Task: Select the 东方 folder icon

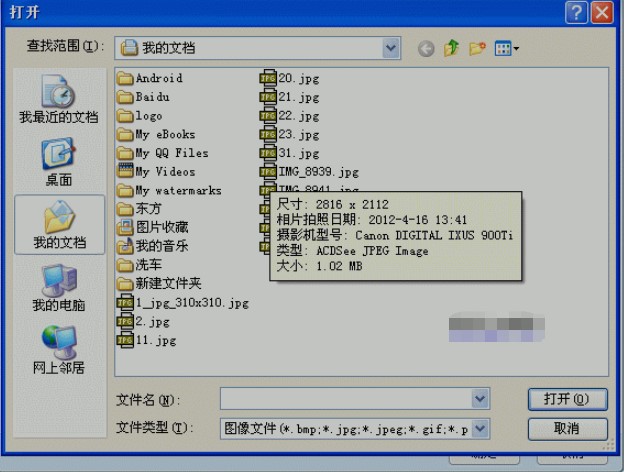Action: [x=125, y=209]
